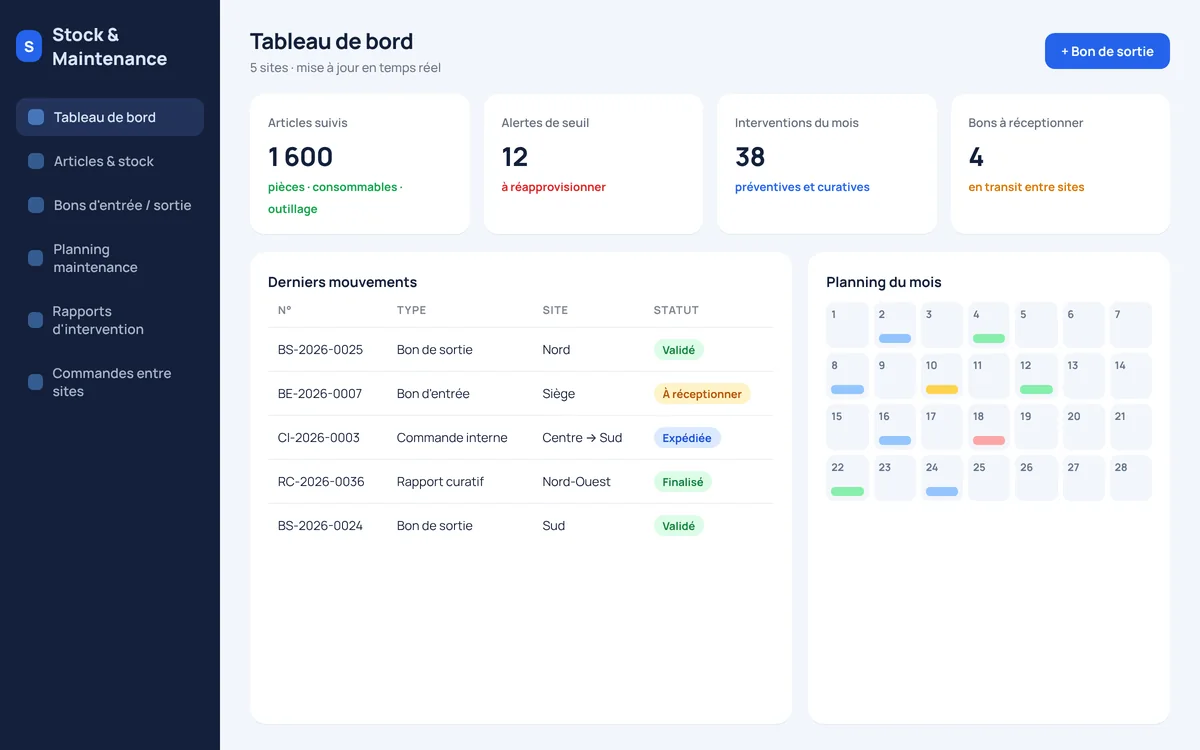
Task: Click the + Bon de sortie button
Action: pyautogui.click(x=1107, y=51)
